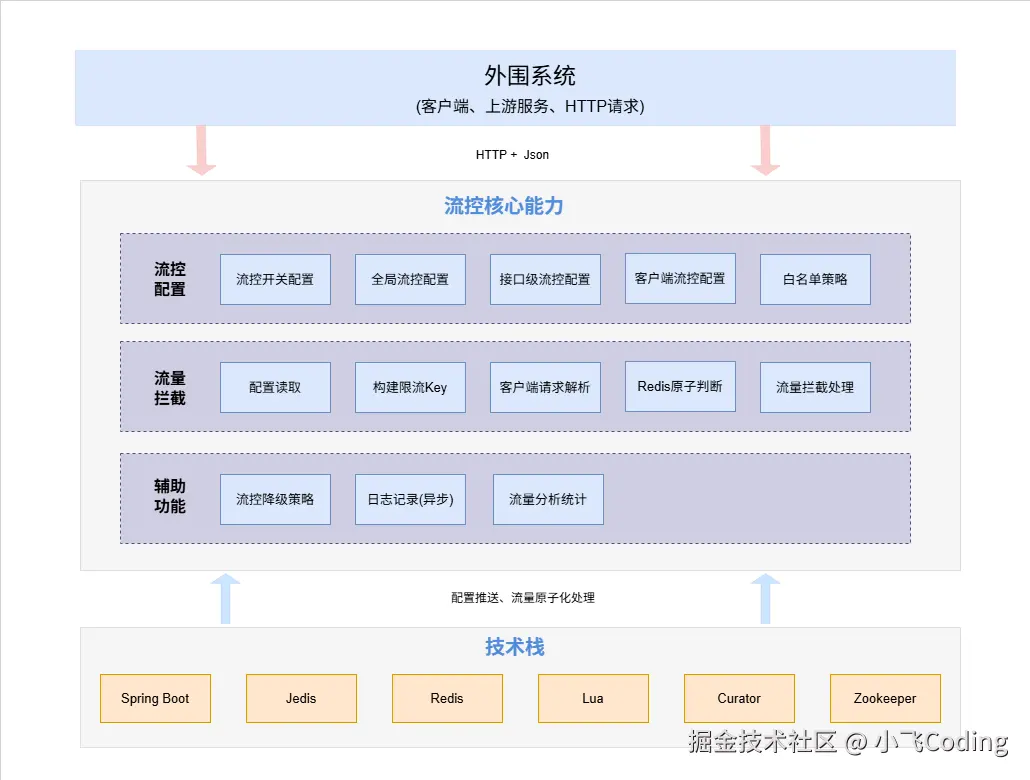
Task: Select the Redis原子判断 module
Action: click(680, 387)
